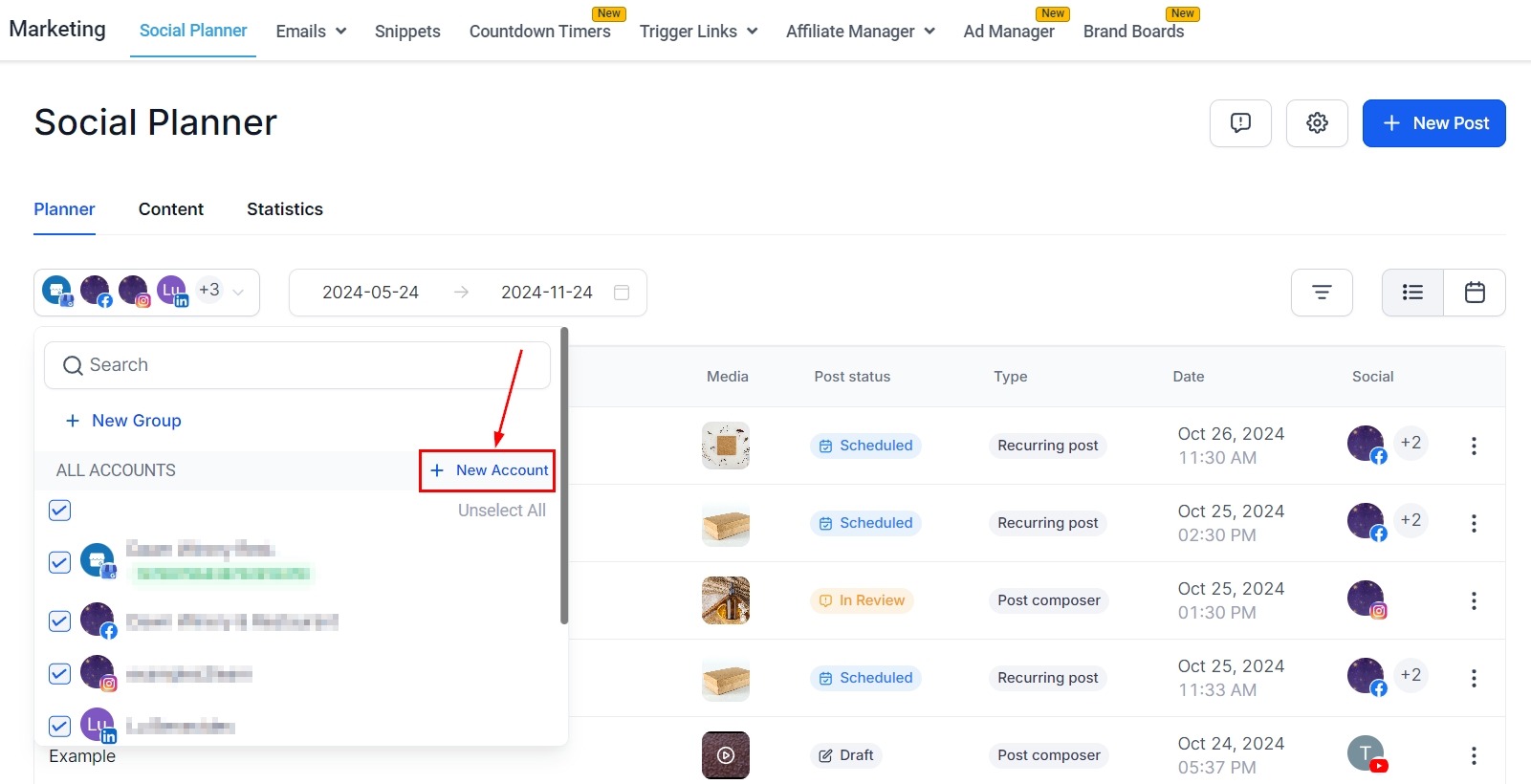Image resolution: width=1531 pixels, height=784 pixels.
Task: Click the New Post button
Action: click(1433, 123)
